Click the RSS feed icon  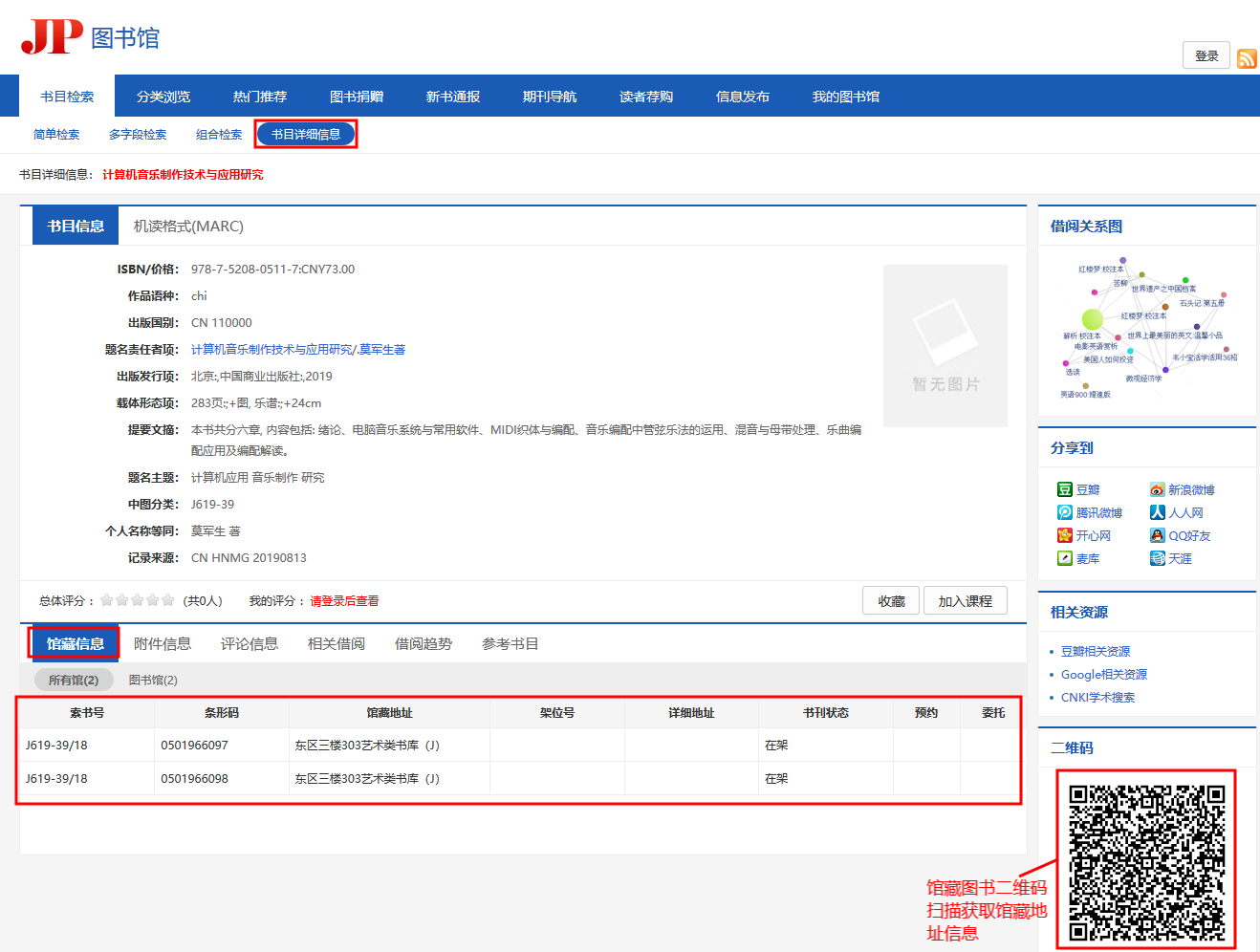pos(1247,58)
